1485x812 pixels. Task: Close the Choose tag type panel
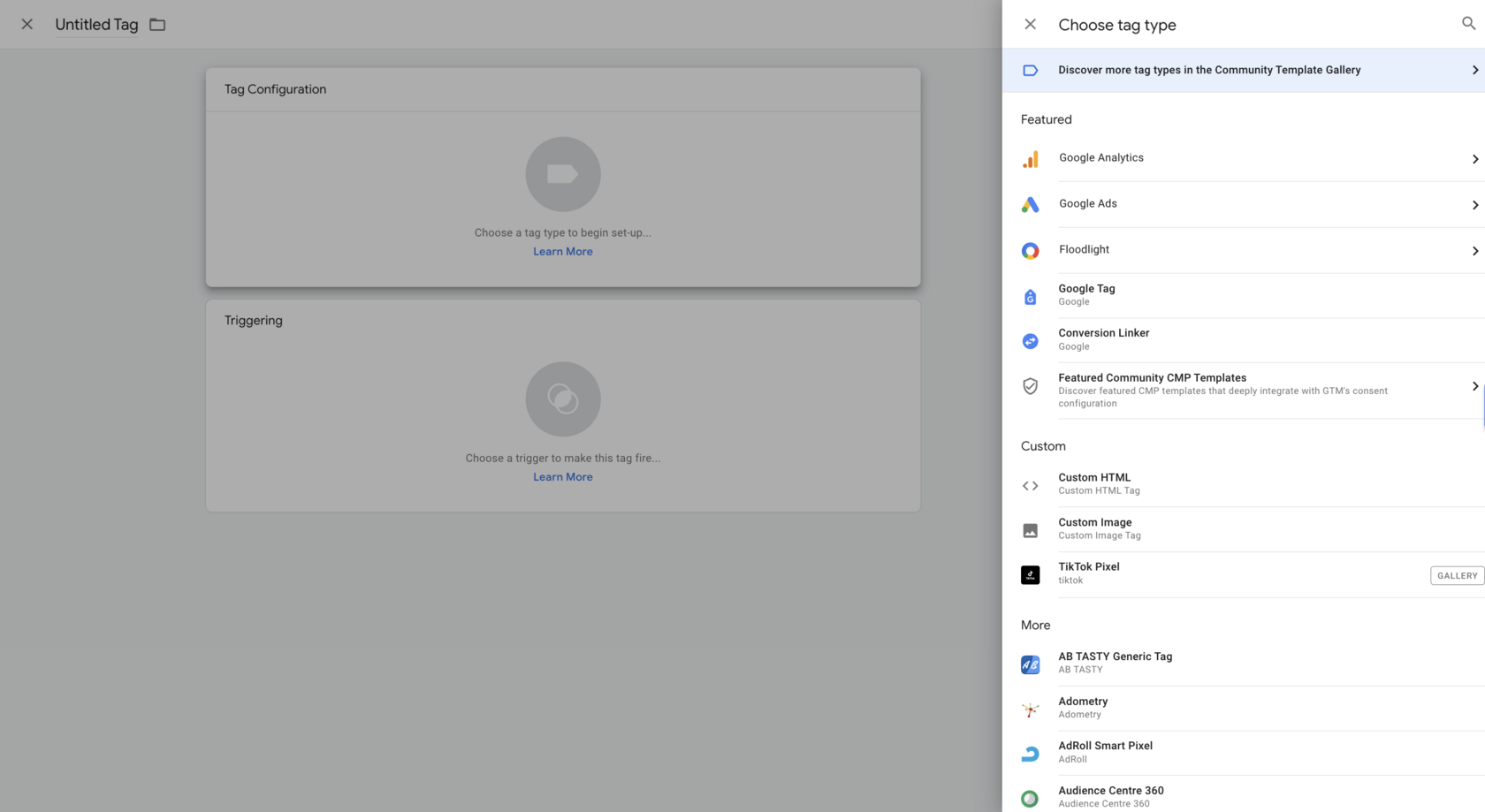1030,25
